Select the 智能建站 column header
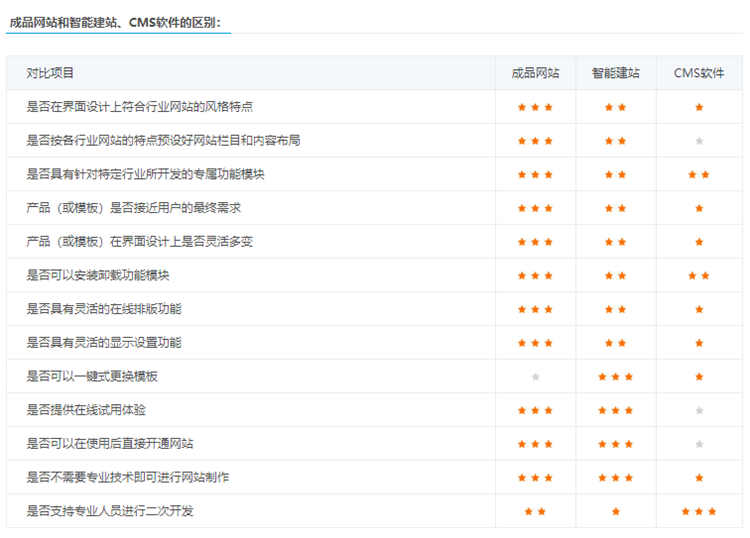Image resolution: width=750 pixels, height=538 pixels. [615, 73]
